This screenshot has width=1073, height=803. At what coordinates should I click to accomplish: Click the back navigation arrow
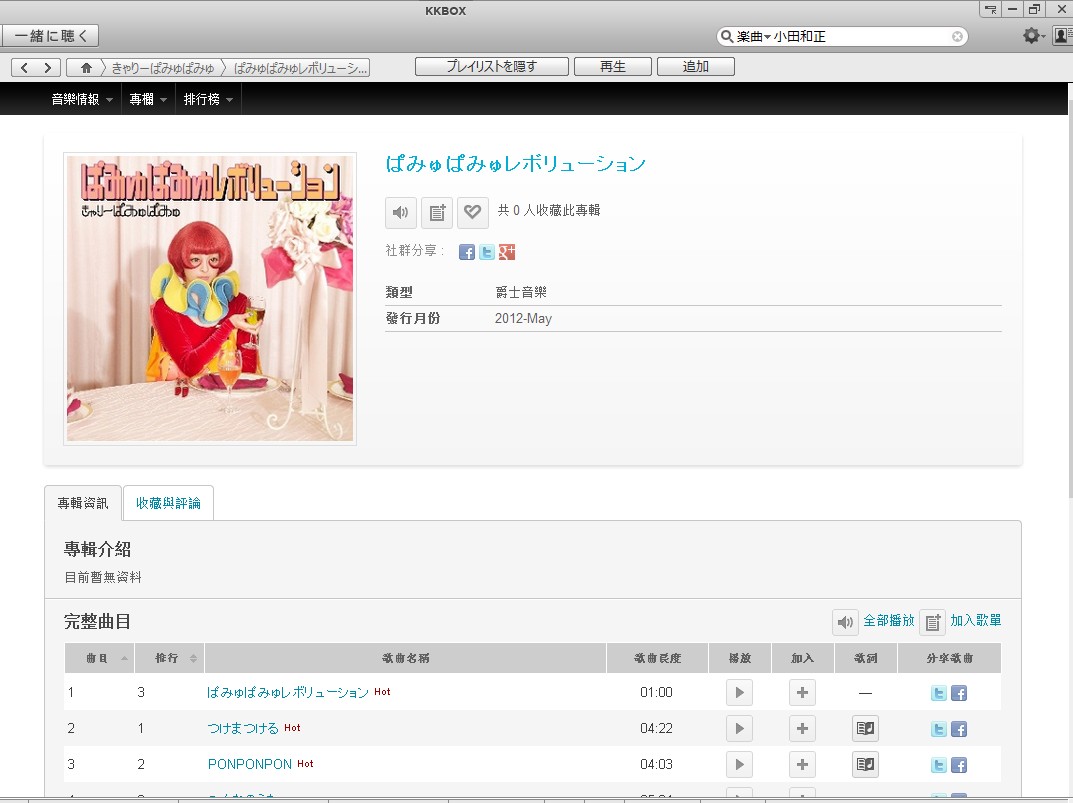(x=25, y=68)
